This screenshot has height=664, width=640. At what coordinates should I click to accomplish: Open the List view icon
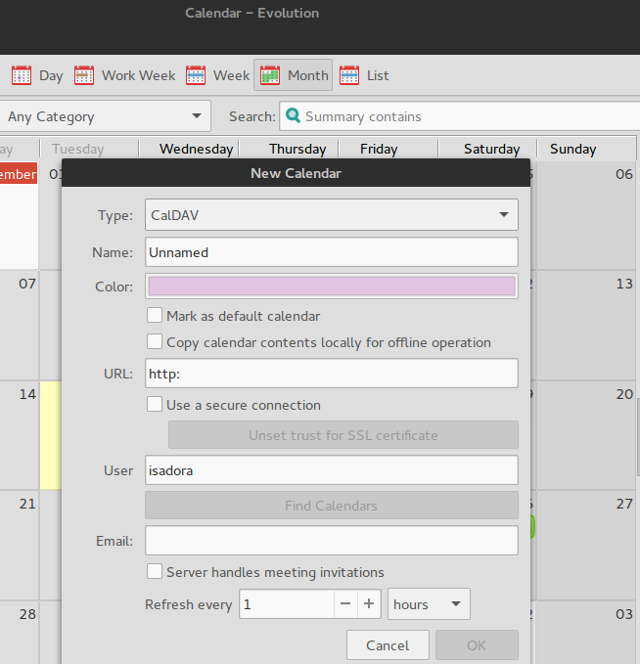[349, 75]
